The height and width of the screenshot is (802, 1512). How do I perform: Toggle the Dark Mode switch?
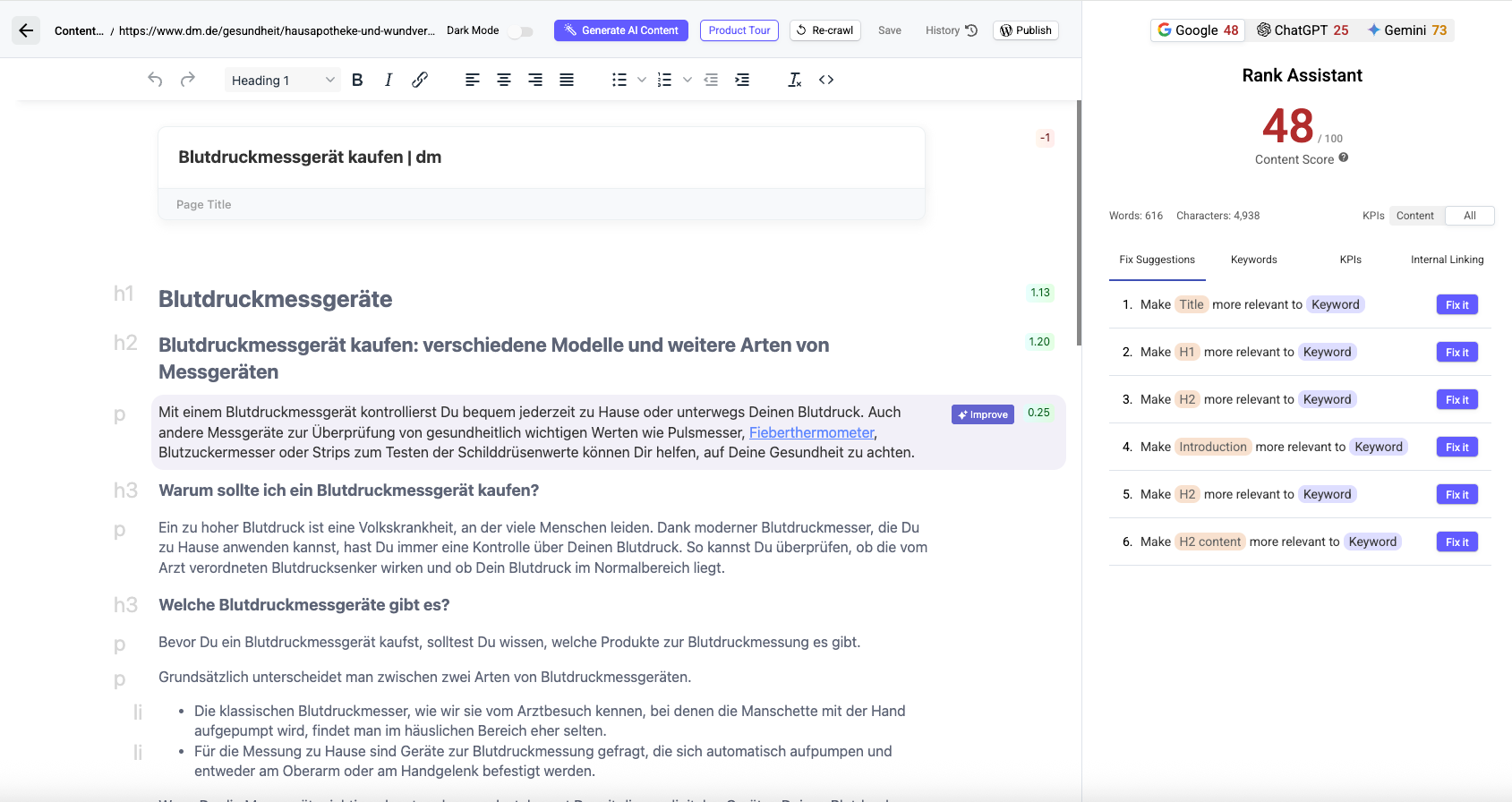point(521,31)
